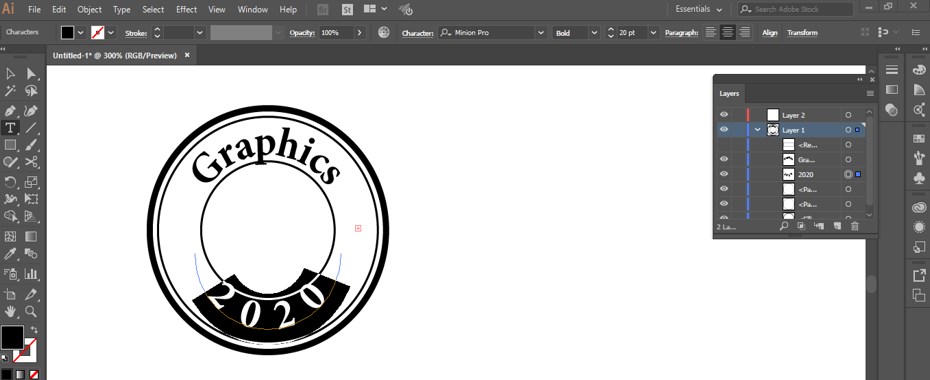
Task: Open the Object menu
Action: (x=89, y=9)
